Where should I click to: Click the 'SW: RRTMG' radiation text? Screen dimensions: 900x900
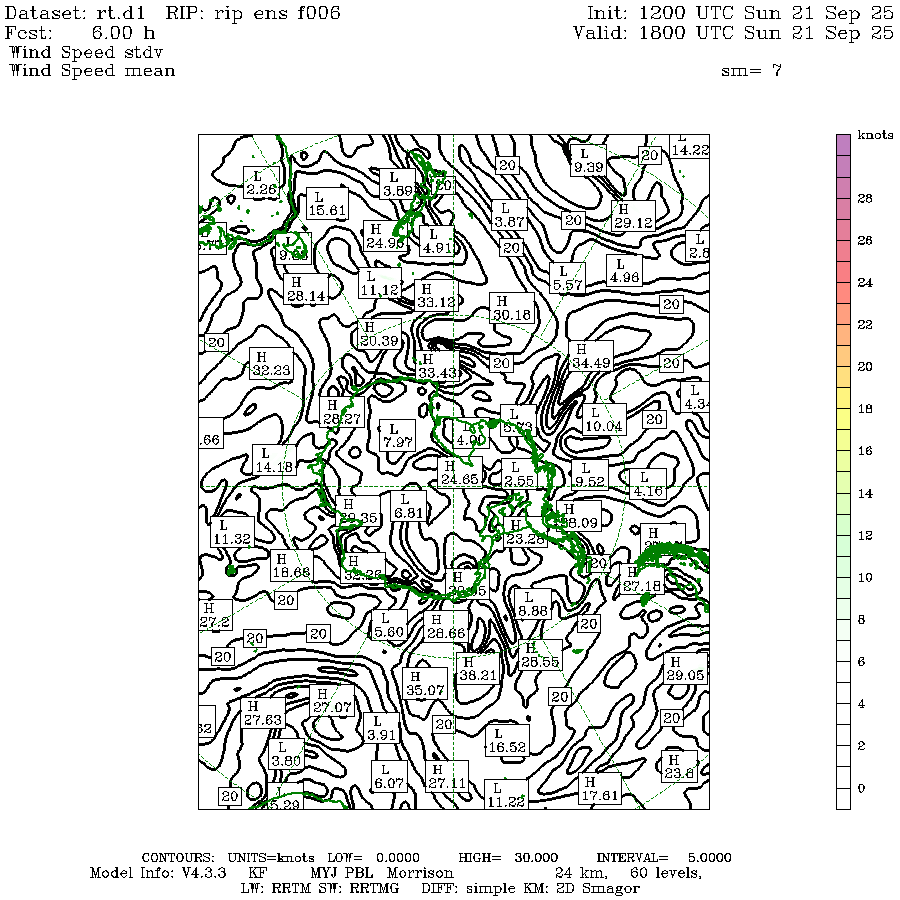tap(358, 889)
